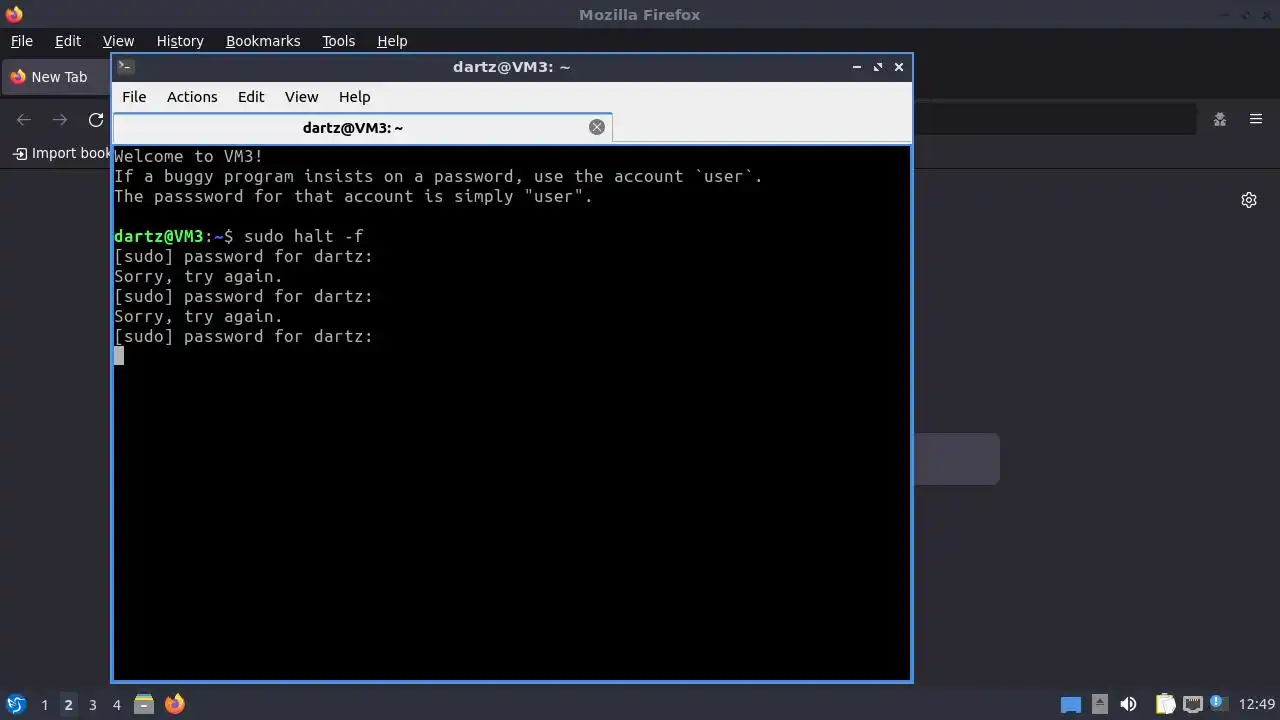Click the terminal icon in title bar
The height and width of the screenshot is (720, 1280).
tap(125, 67)
